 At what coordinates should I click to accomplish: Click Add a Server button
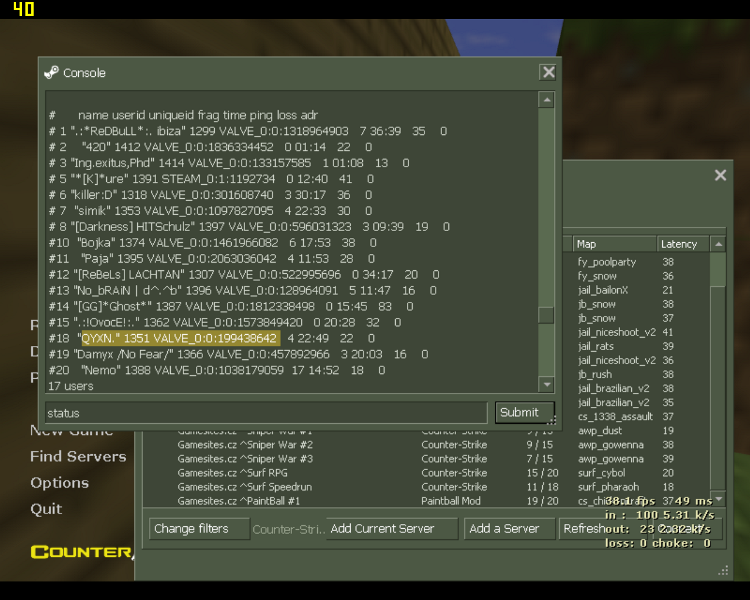[509, 529]
